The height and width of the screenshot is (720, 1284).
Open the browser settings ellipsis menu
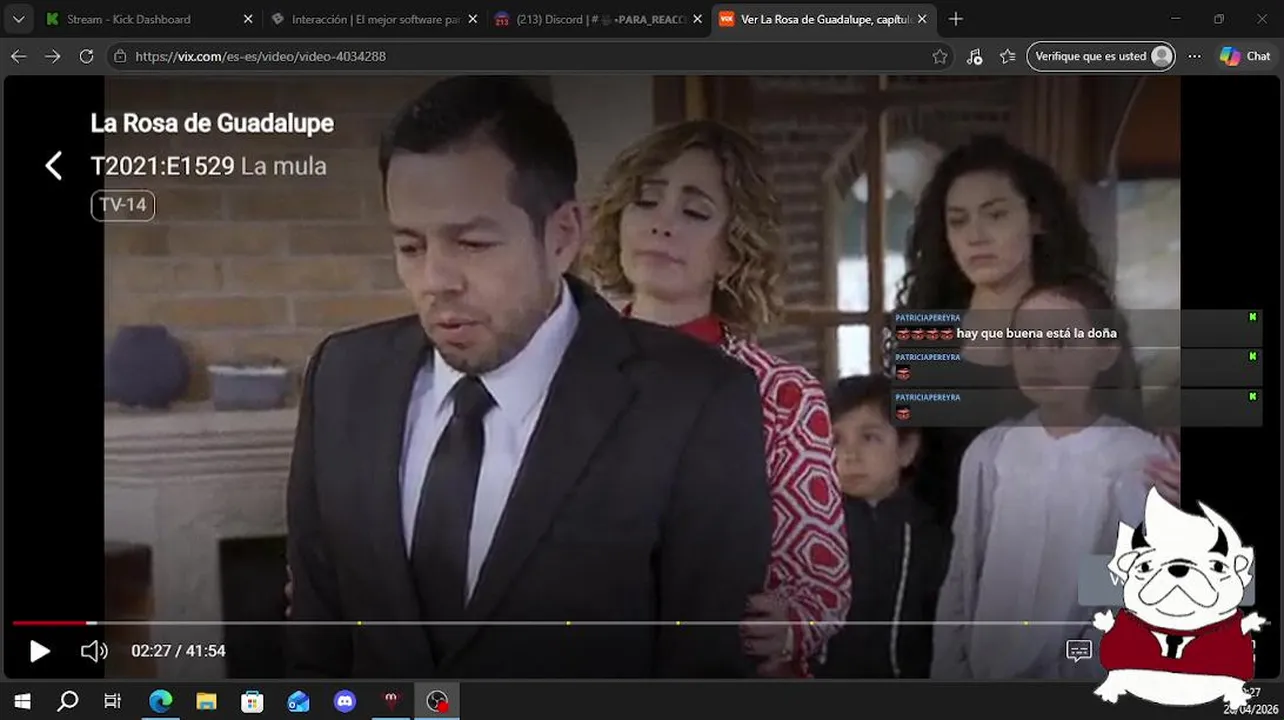pyautogui.click(x=1195, y=56)
